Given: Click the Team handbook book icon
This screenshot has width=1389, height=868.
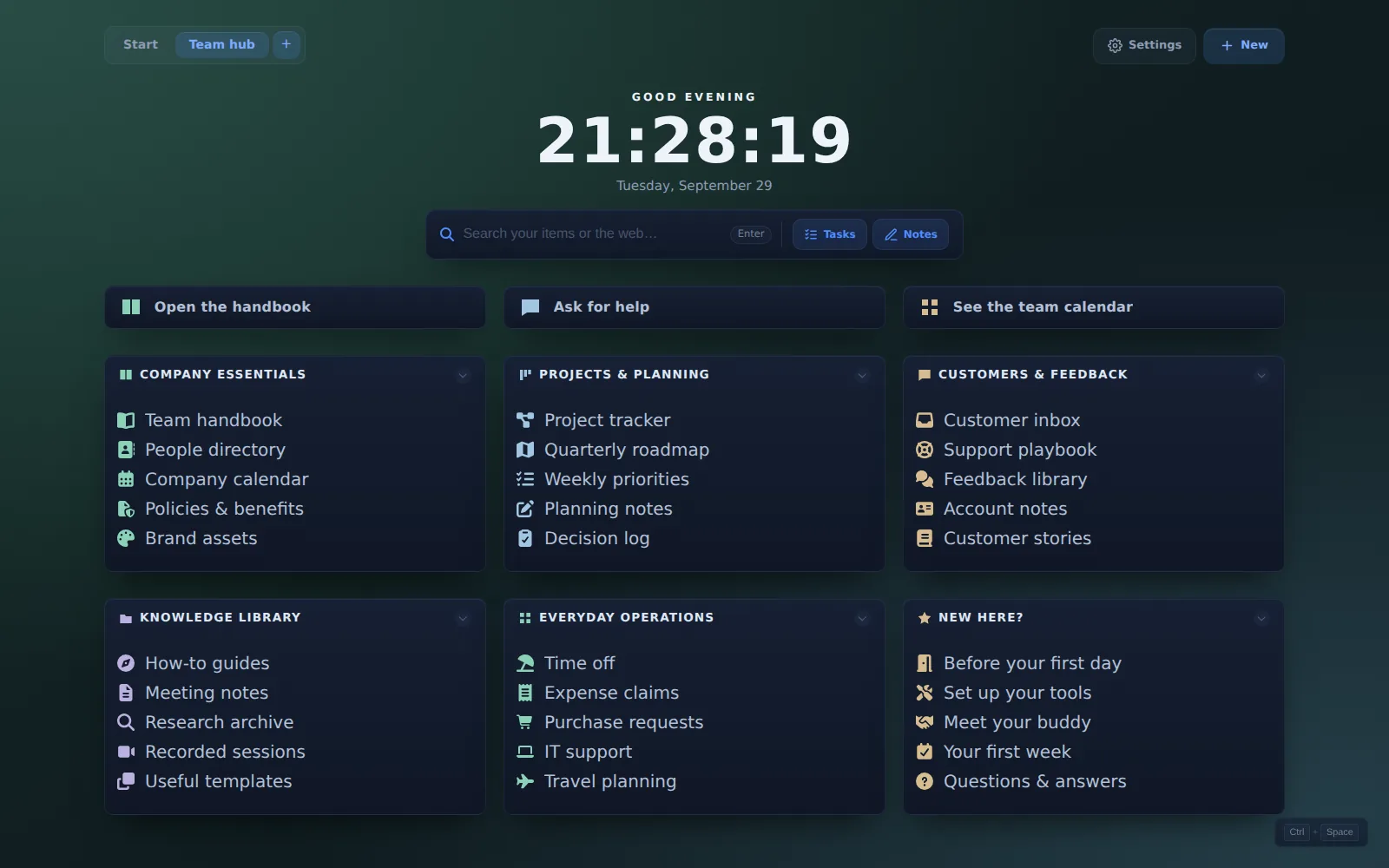Looking at the screenshot, I should tap(126, 420).
